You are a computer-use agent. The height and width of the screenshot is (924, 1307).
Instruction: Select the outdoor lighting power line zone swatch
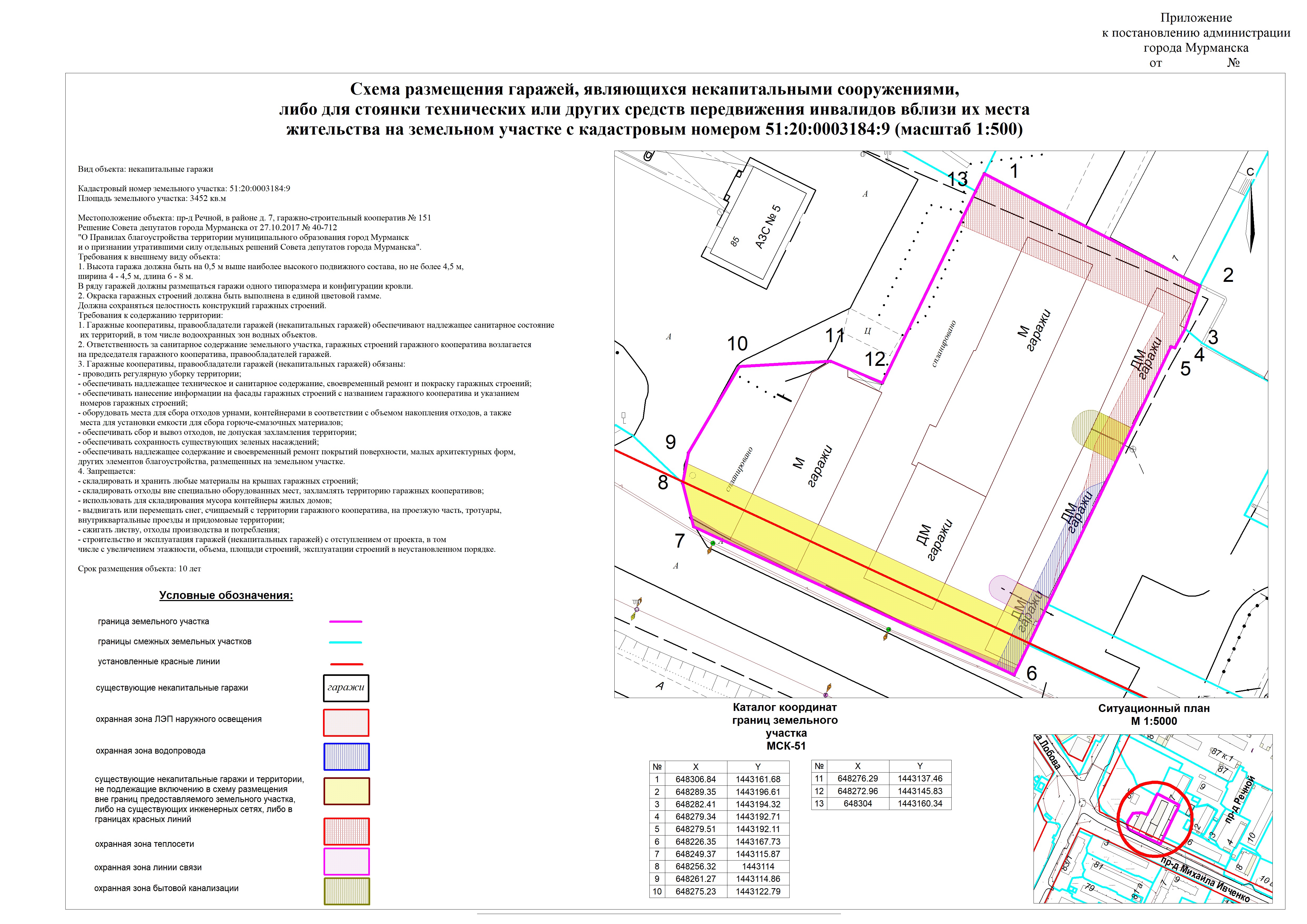[x=346, y=722]
